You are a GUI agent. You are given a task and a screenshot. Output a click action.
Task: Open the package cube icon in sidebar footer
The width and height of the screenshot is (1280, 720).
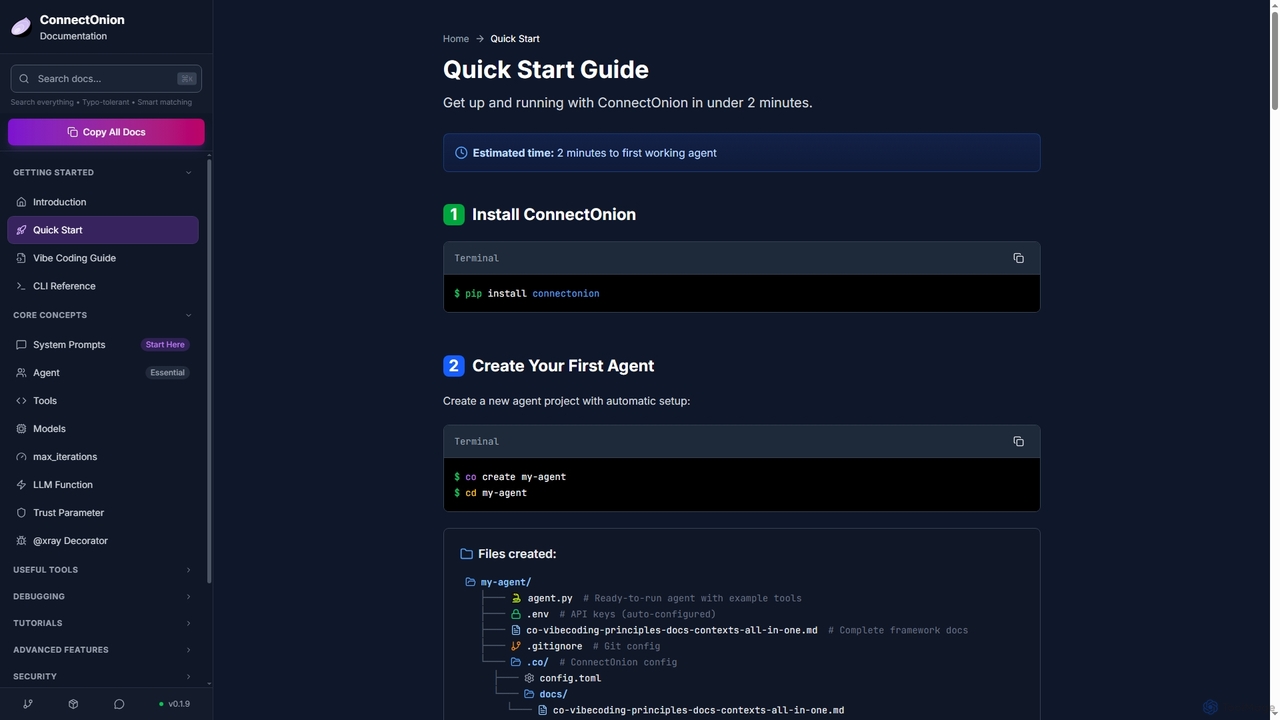(x=73, y=704)
